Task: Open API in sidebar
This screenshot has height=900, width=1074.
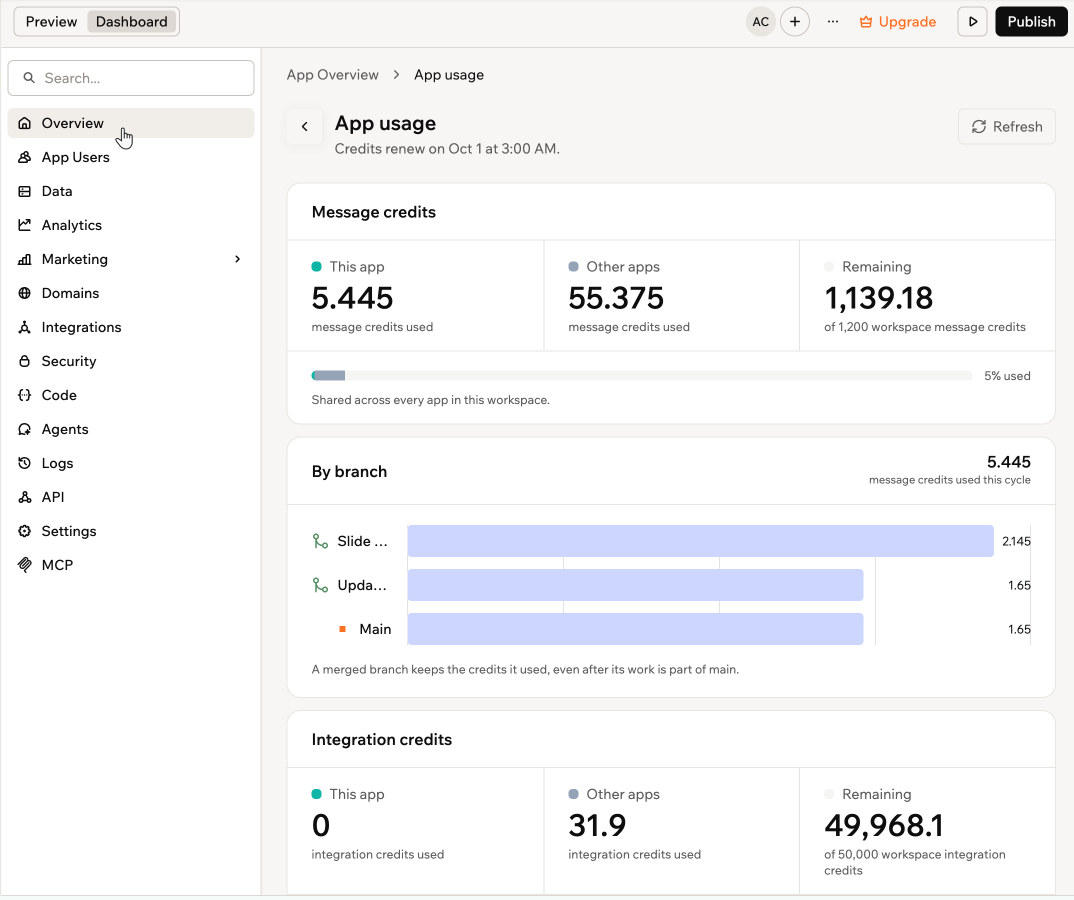Action: tap(131, 497)
